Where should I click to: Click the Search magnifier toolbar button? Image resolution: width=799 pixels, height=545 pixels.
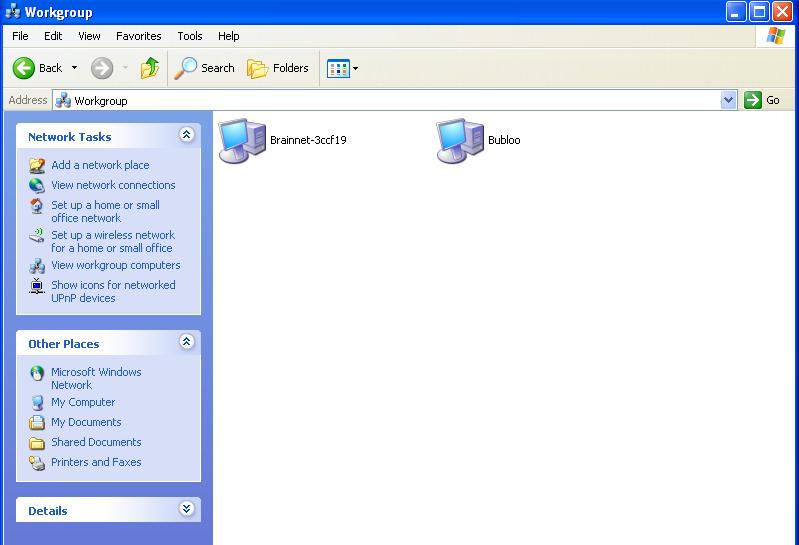coord(204,68)
